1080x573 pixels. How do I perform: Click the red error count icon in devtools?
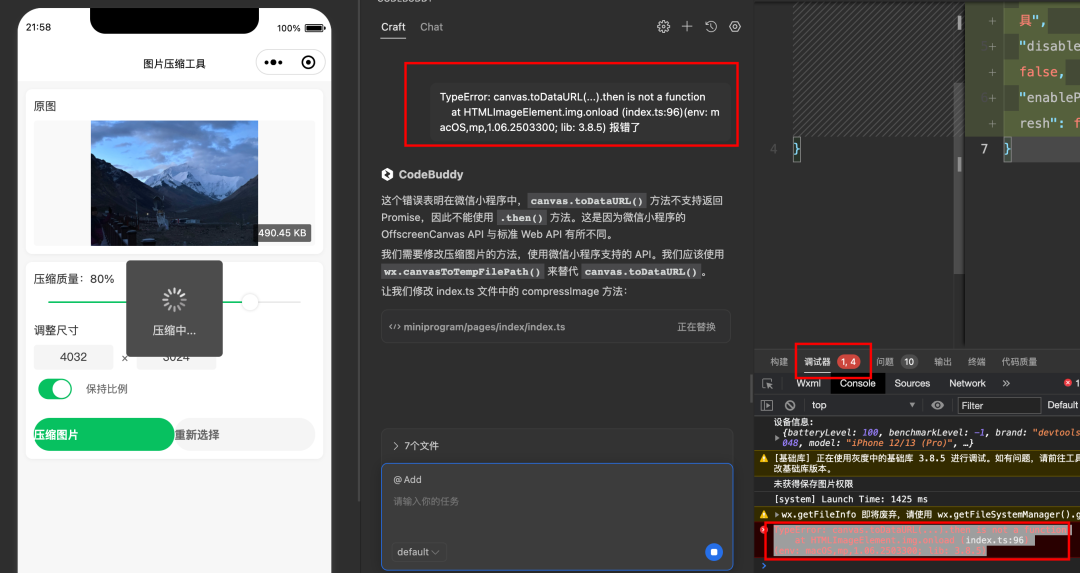click(1068, 383)
